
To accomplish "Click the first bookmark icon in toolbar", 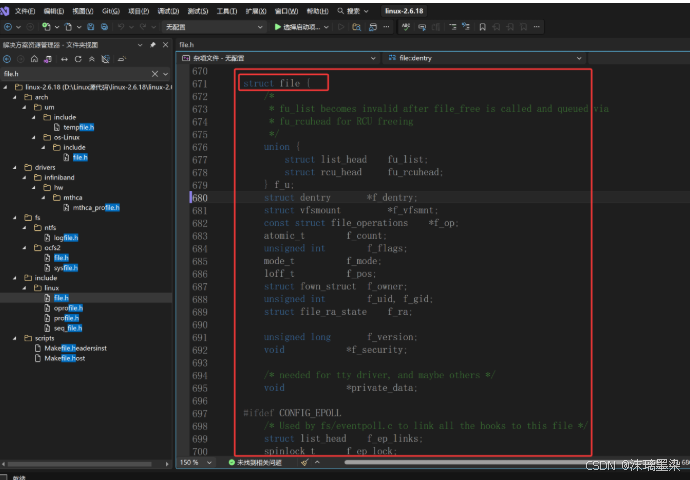I will click(482, 27).
